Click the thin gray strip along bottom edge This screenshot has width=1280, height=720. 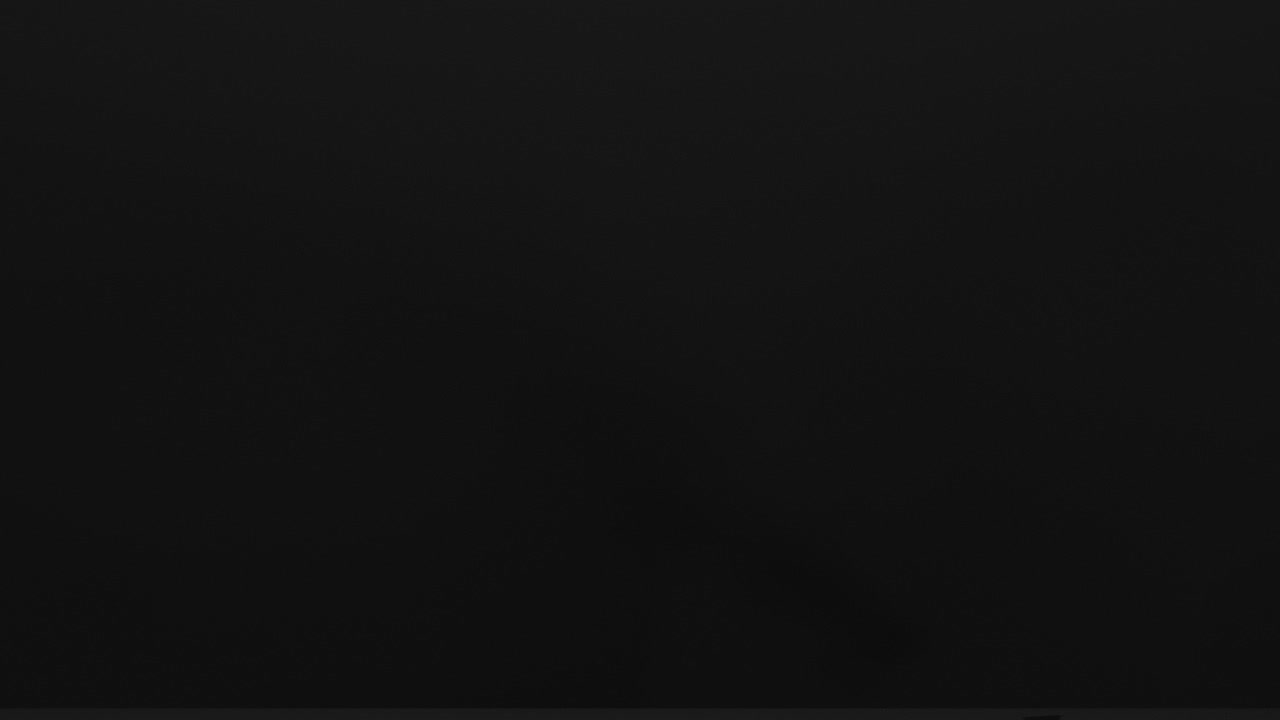pos(640,714)
